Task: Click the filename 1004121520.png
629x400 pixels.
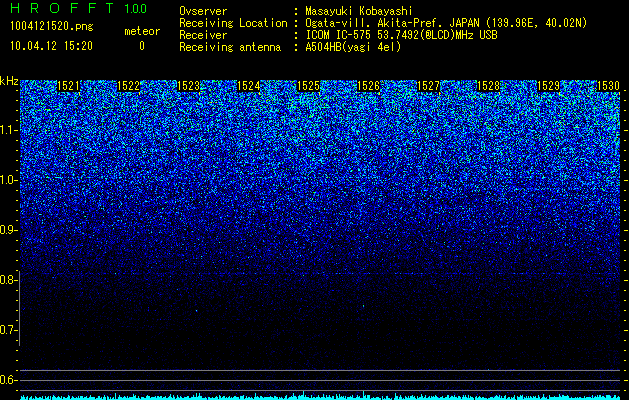Action: (x=52, y=27)
